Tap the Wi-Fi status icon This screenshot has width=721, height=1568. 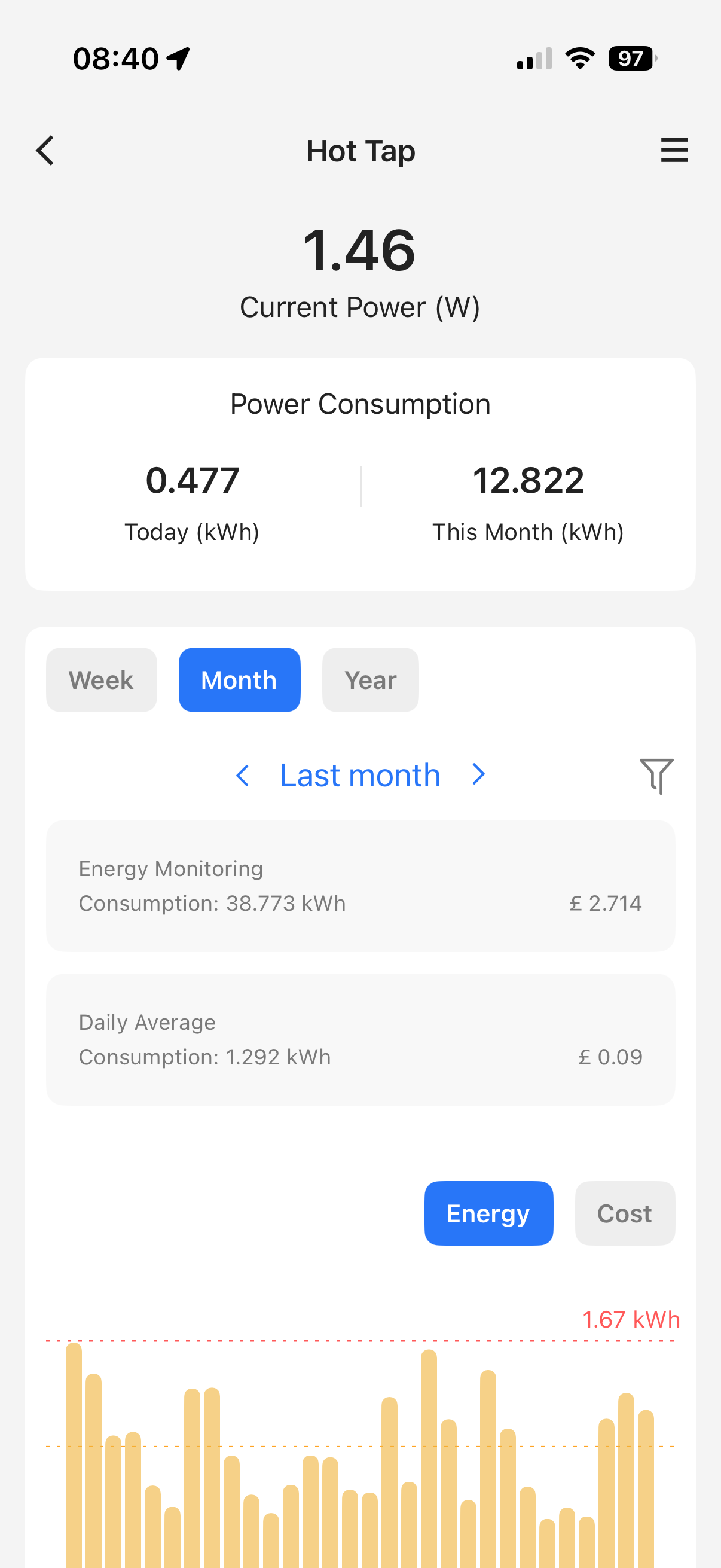(x=580, y=59)
